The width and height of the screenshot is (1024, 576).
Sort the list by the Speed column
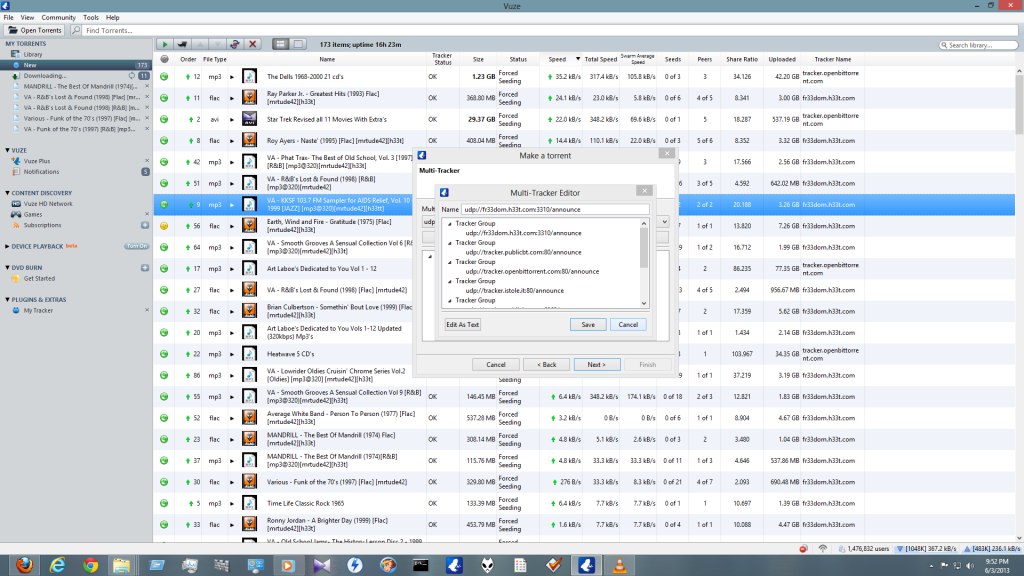(557, 59)
